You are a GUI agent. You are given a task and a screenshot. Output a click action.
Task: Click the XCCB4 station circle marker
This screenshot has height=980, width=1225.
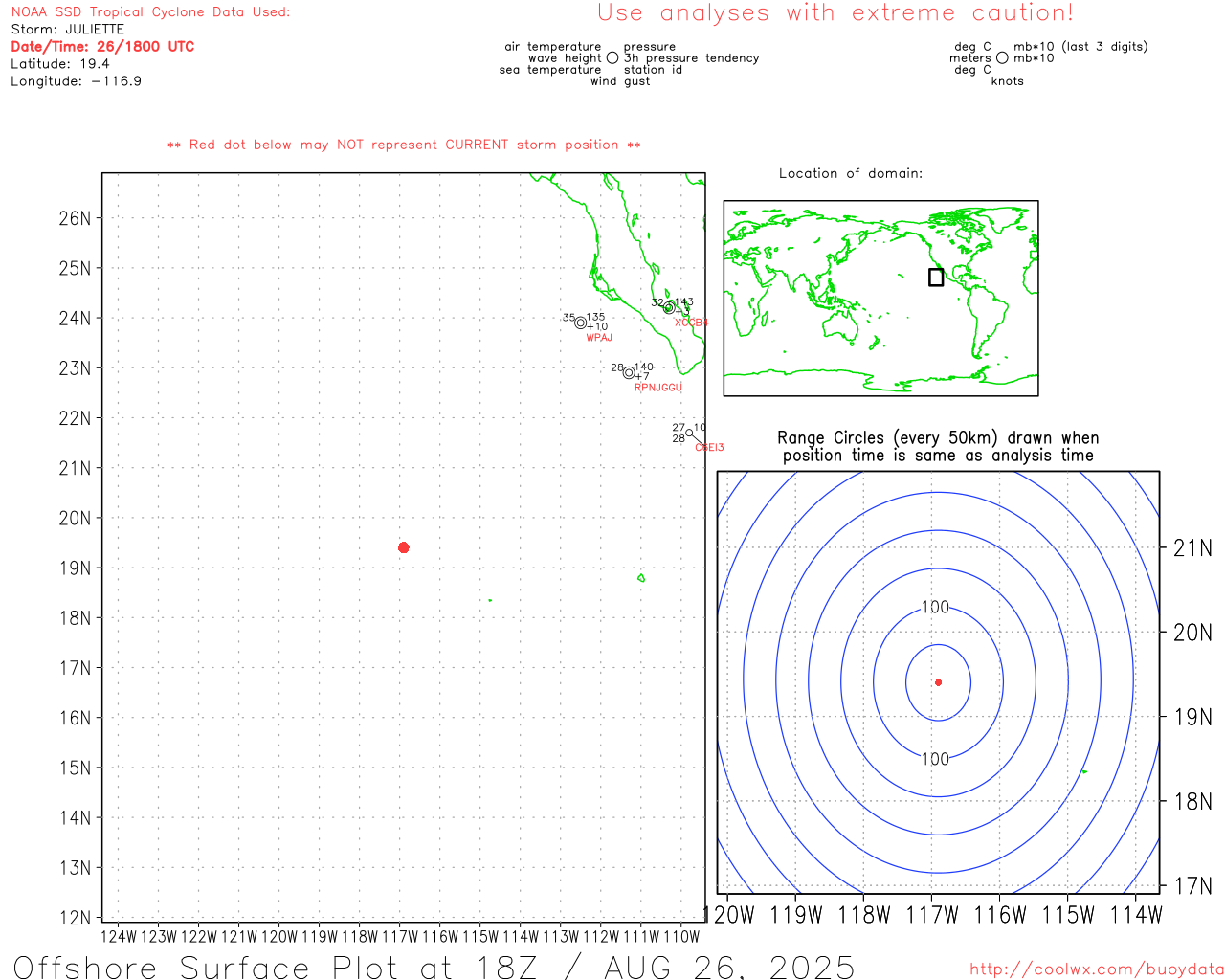(669, 308)
